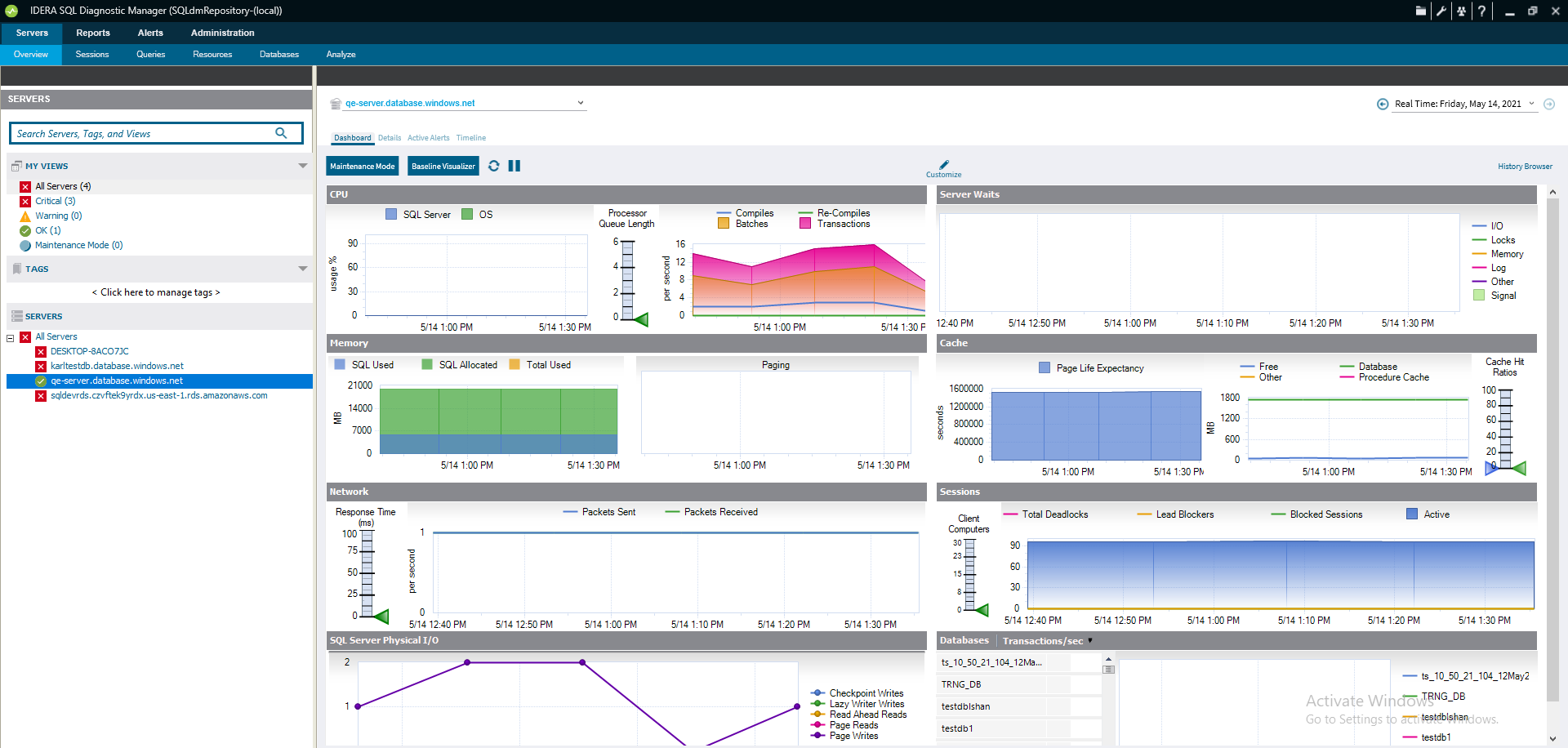Viewport: 1568px width, 748px height.
Task: Click the History Browser link
Action: (1524, 167)
